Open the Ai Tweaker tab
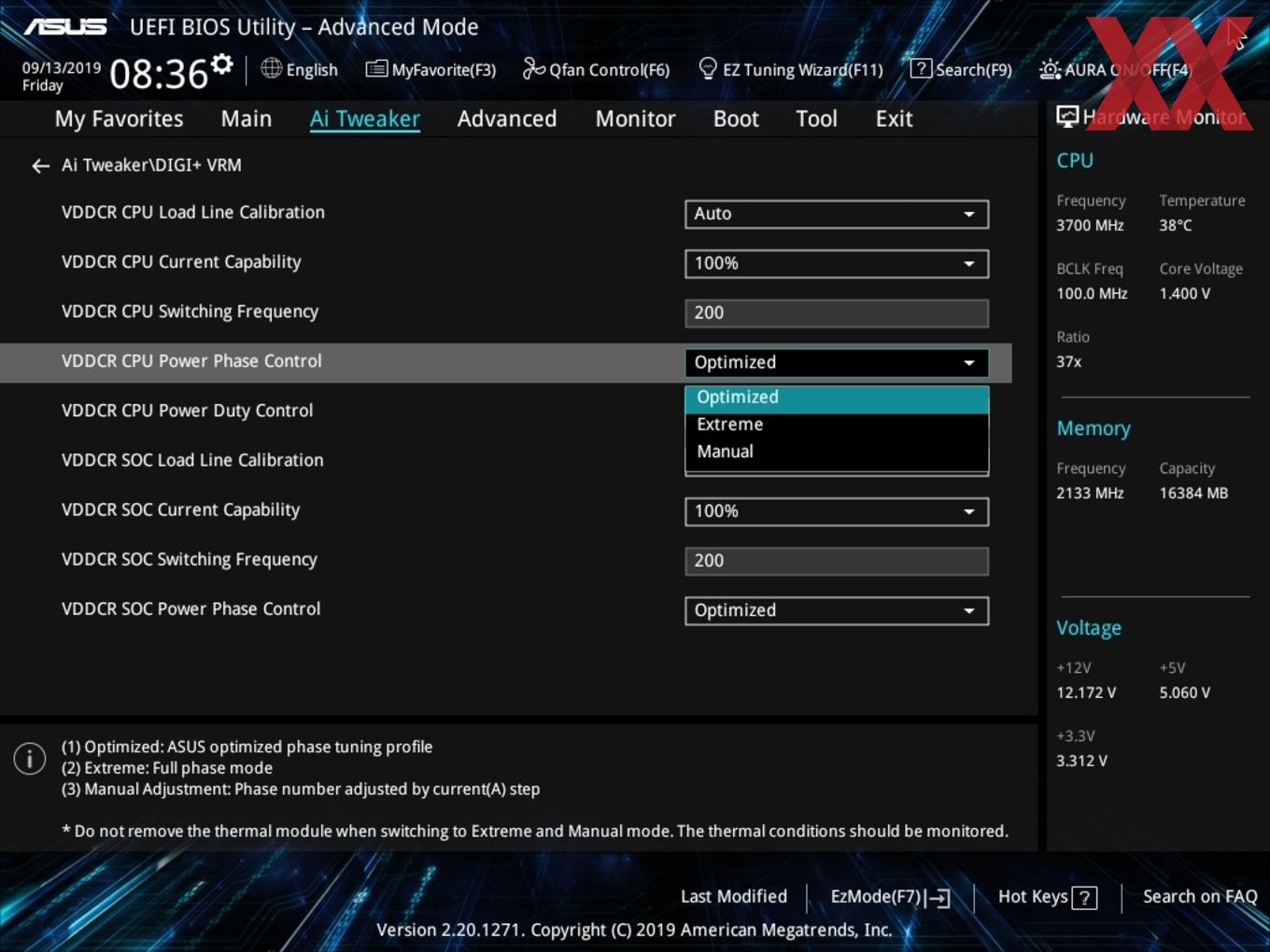The image size is (1270, 952). pyautogui.click(x=365, y=119)
